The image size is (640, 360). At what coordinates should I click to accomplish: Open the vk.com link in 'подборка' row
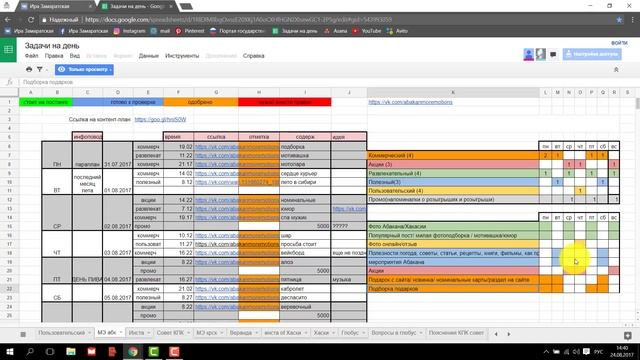pyautogui.click(x=237, y=147)
